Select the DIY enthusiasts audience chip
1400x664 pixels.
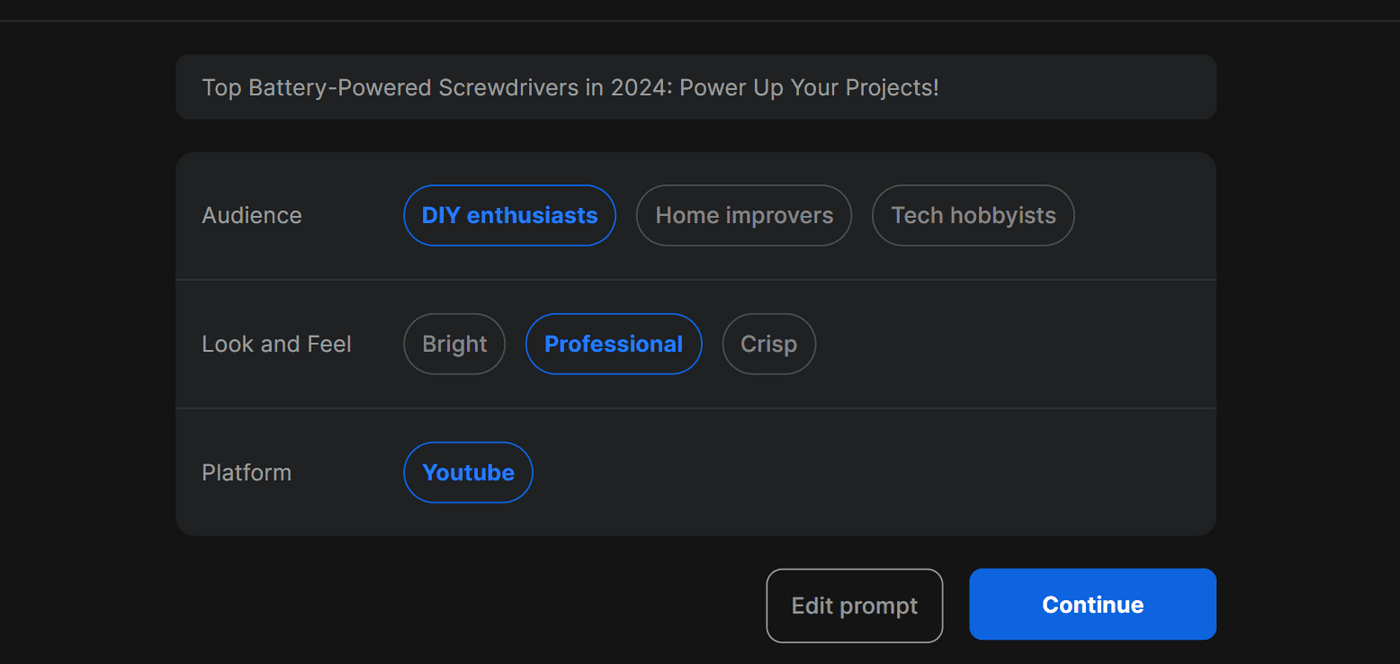509,215
